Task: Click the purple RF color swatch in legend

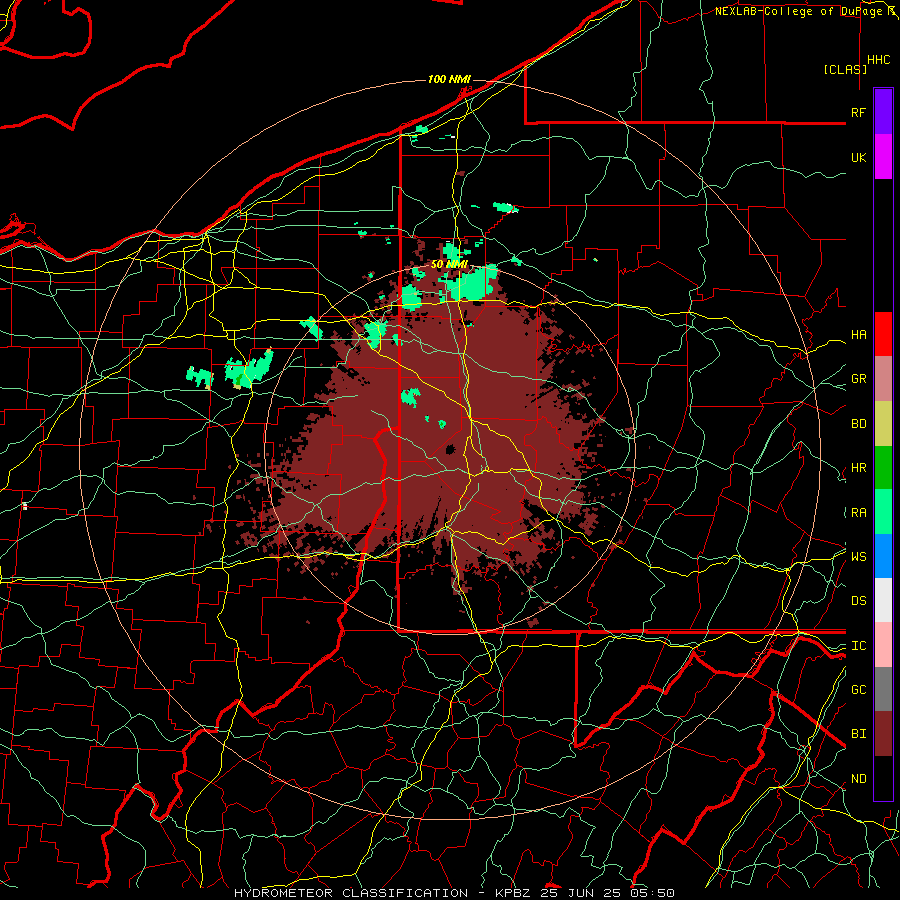Action: pos(883,112)
